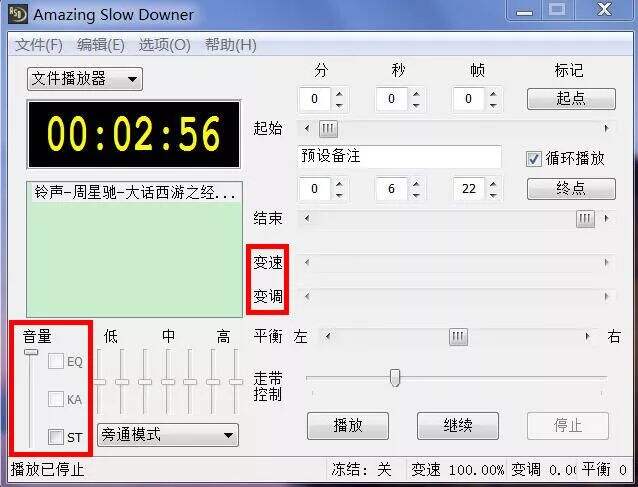Click the right arrow of 变速 slider
638x487 pixels.
(x=606, y=262)
